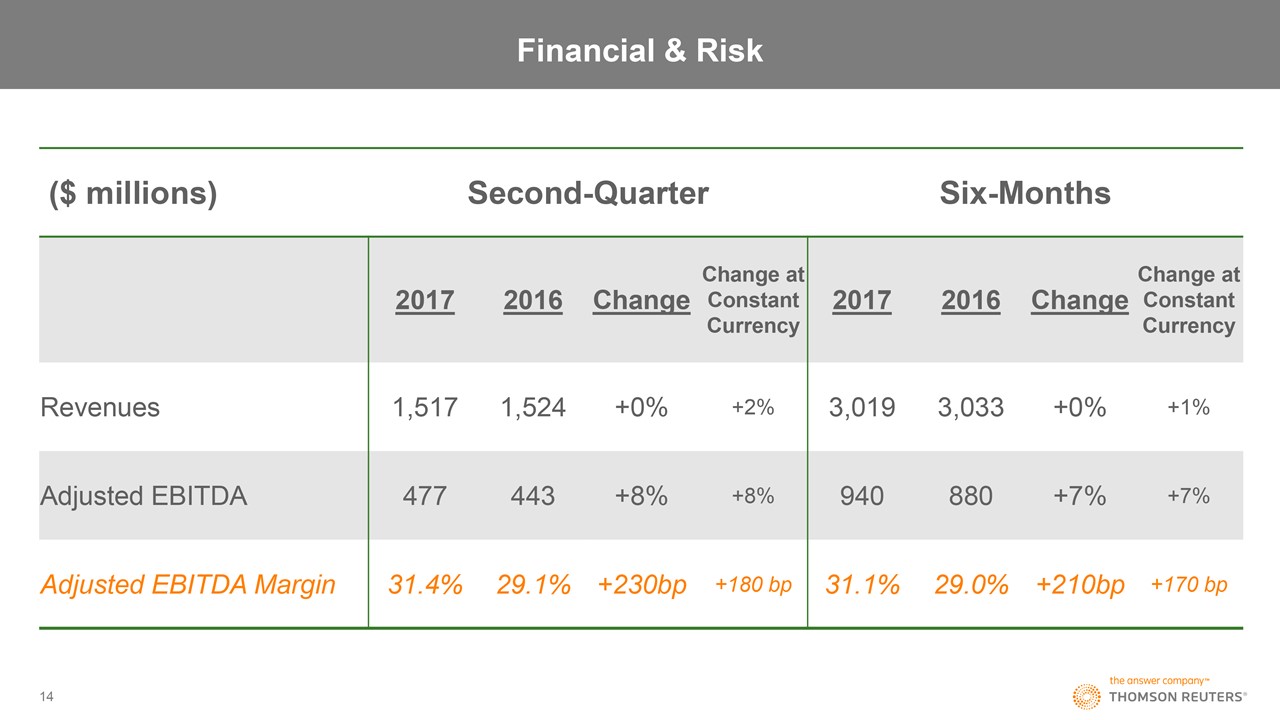The image size is (1280, 720).
Task: Click the Thomson Reuters circular dot logo
Action: tap(1085, 696)
